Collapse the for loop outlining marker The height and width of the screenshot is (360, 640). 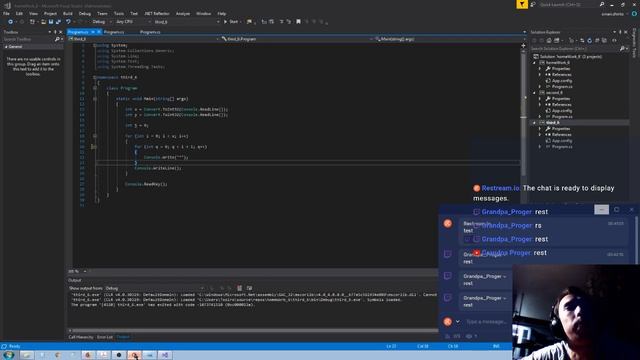pos(95,136)
